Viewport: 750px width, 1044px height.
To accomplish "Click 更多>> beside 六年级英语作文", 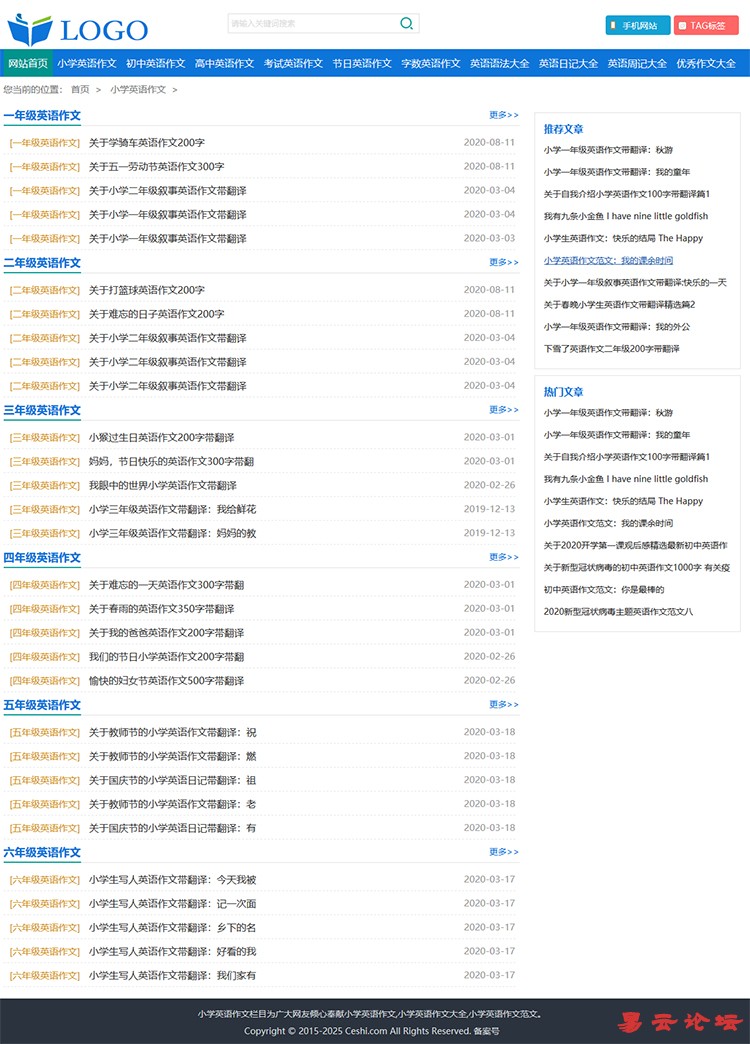I will [504, 852].
